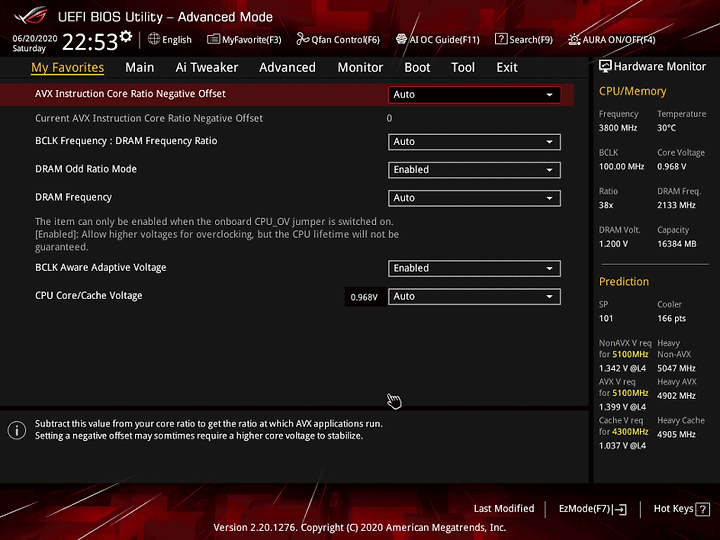This screenshot has width=720, height=540.
Task: Expand AVX Instruction Core Ratio Negative Offset dropdown
Action: pyautogui.click(x=474, y=95)
